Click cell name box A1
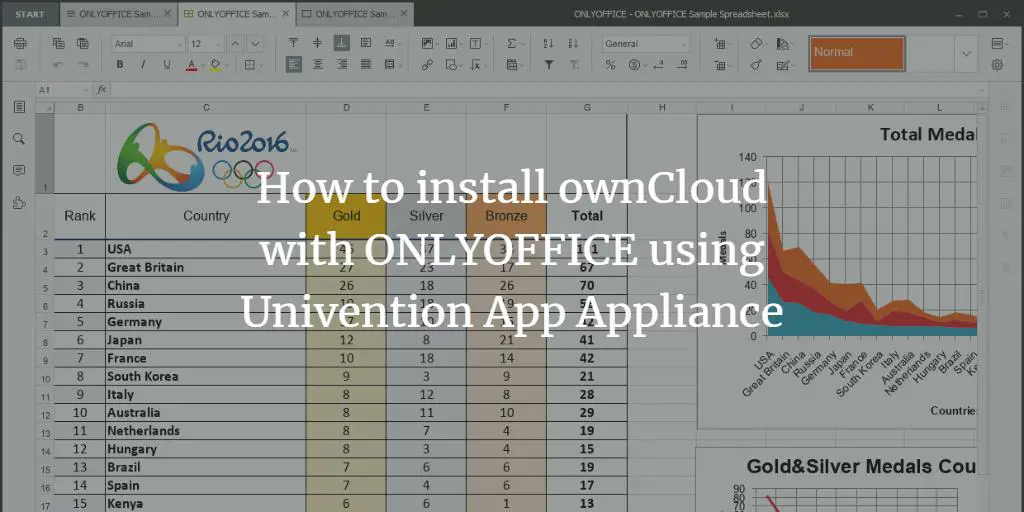The width and height of the screenshot is (1024, 512). tap(63, 90)
